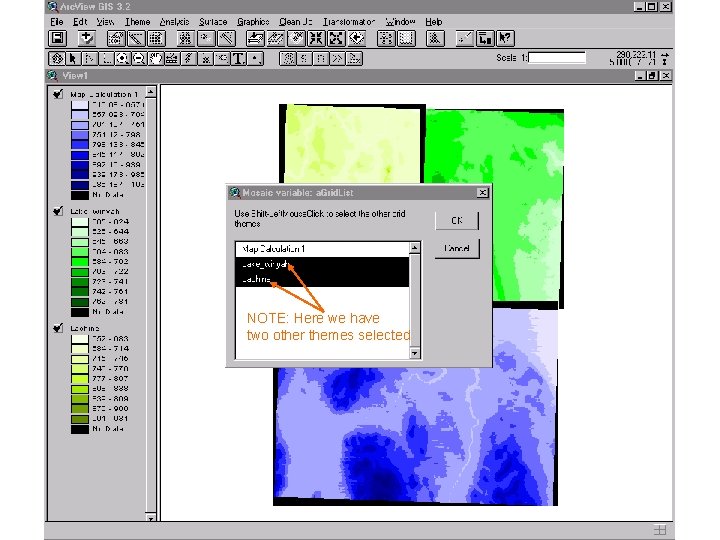720x540 pixels.
Task: Open the Transformation menu
Action: click(349, 22)
